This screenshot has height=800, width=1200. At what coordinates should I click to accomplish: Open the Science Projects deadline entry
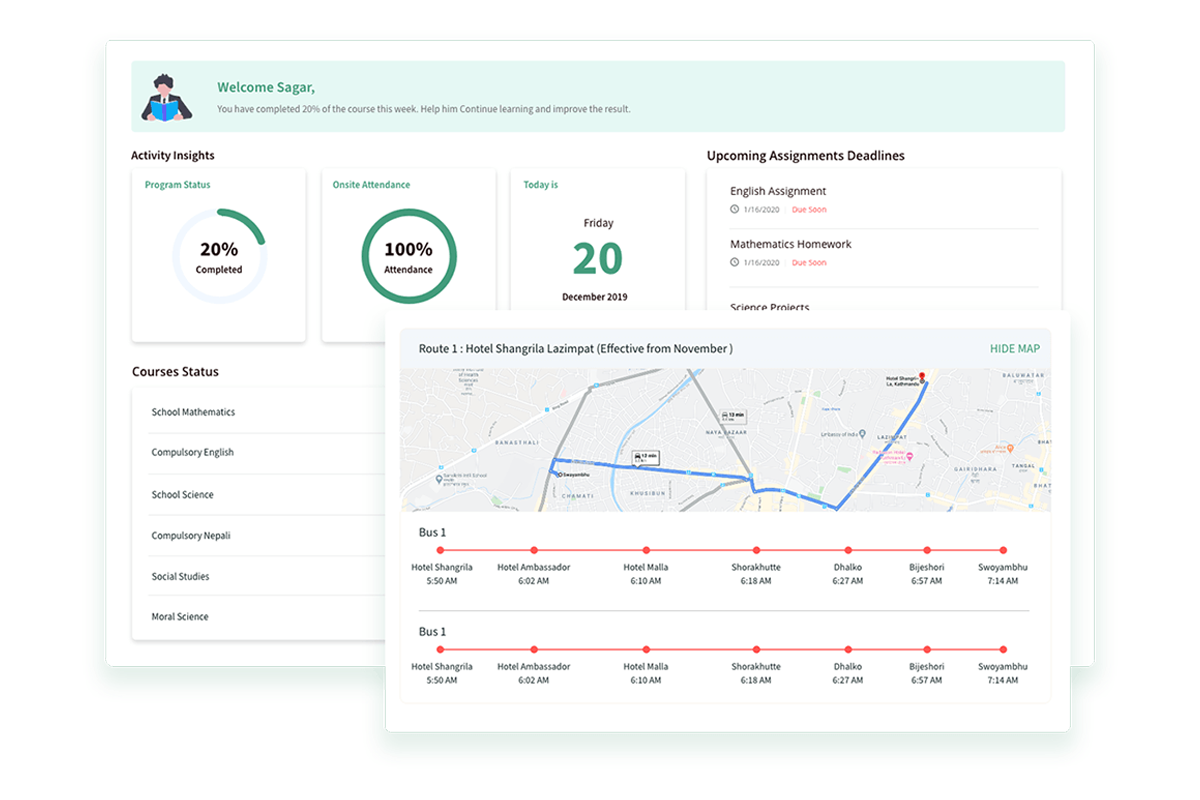pyautogui.click(x=770, y=307)
